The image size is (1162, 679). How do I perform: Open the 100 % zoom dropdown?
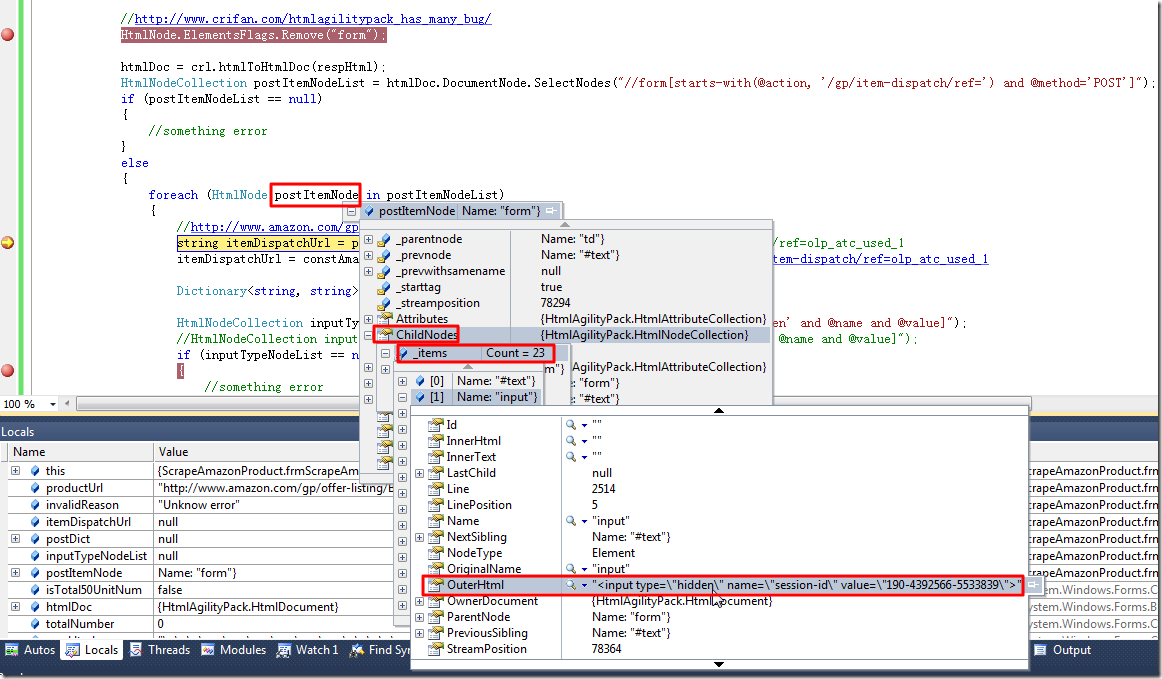point(53,404)
